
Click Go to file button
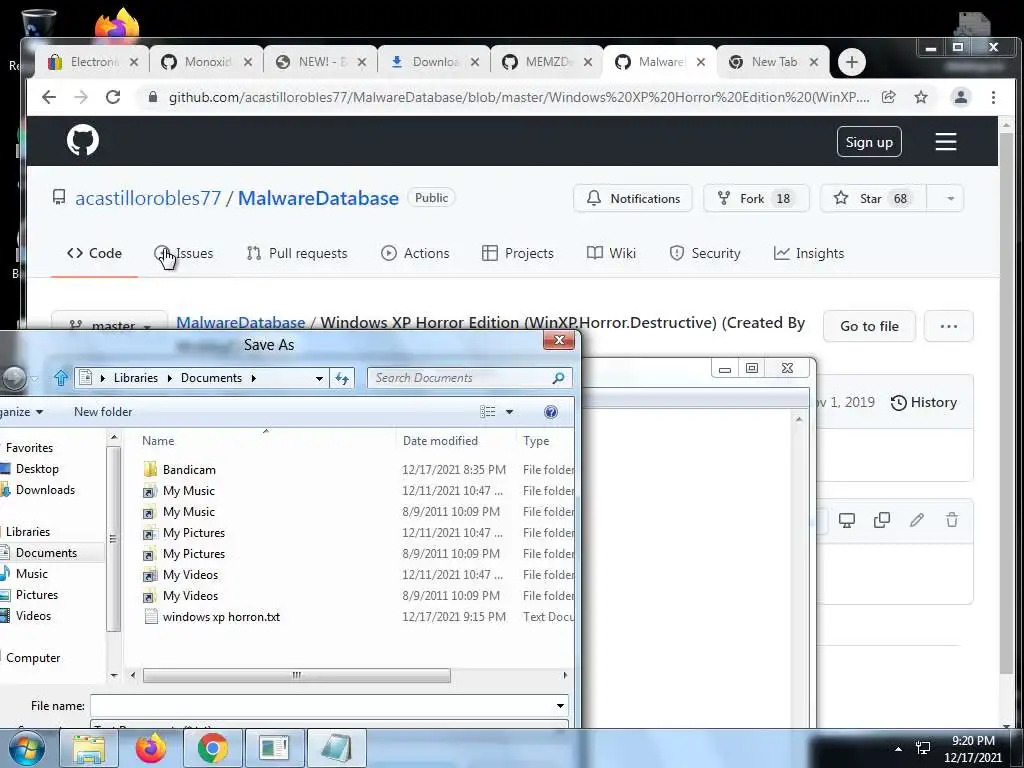click(869, 326)
